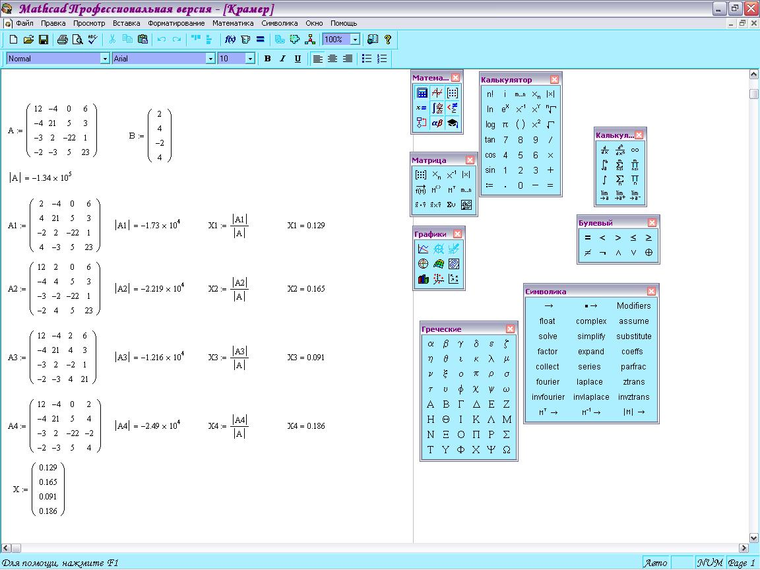
Task: Click the simplify keyword in Символика palette
Action: pyautogui.click(x=590, y=337)
